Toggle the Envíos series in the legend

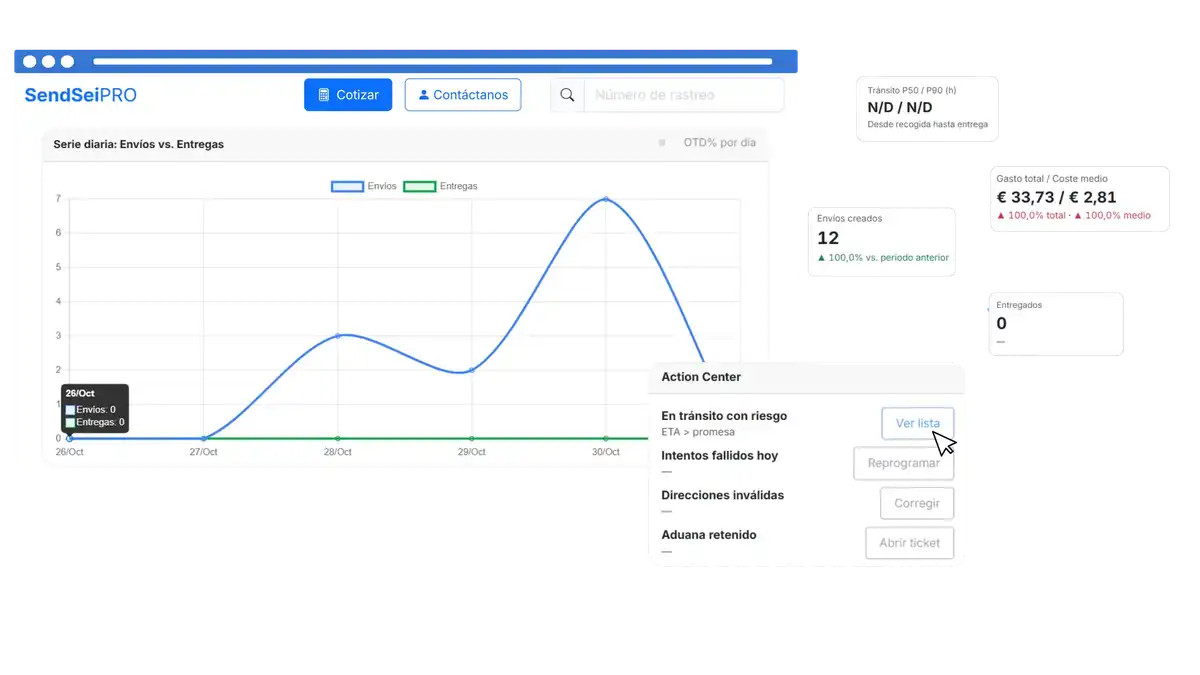coord(364,186)
